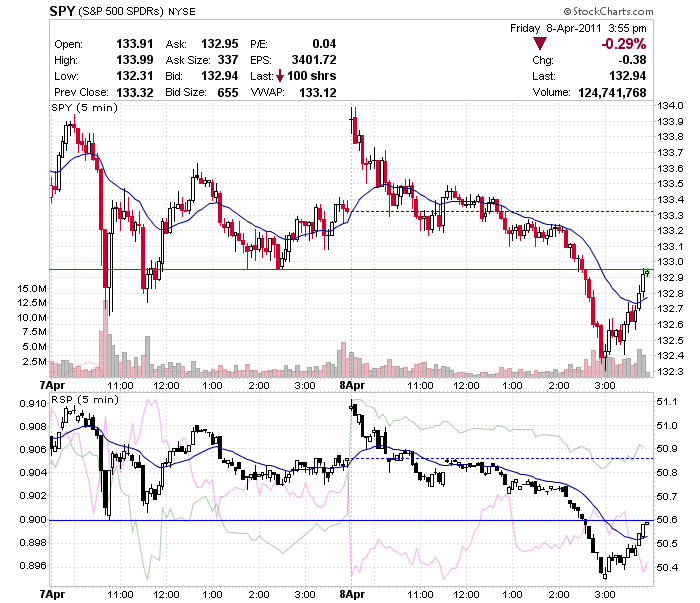Click the Ask Size value 337
700x603 pixels.
coord(228,60)
